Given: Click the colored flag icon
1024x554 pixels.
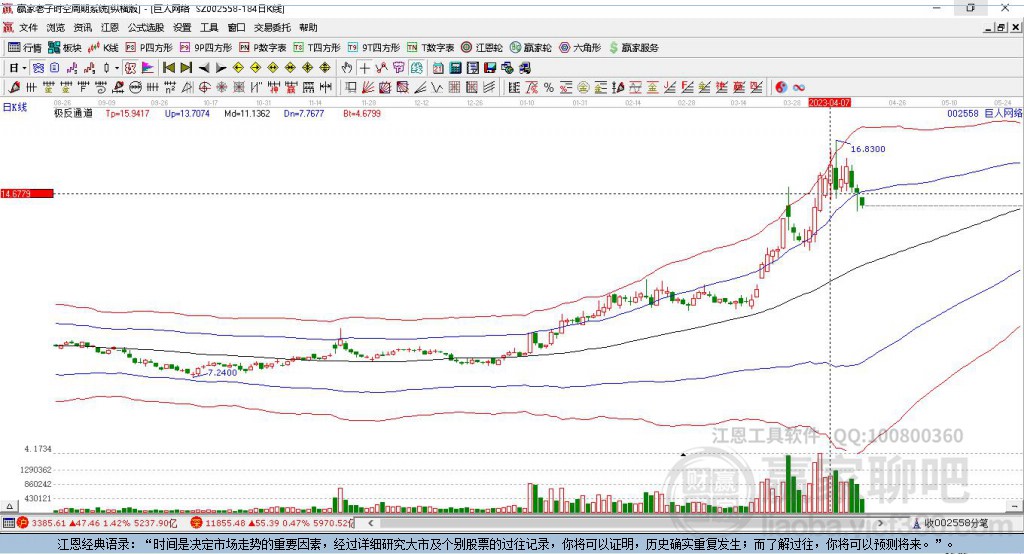Looking at the screenshot, I should [148, 68].
